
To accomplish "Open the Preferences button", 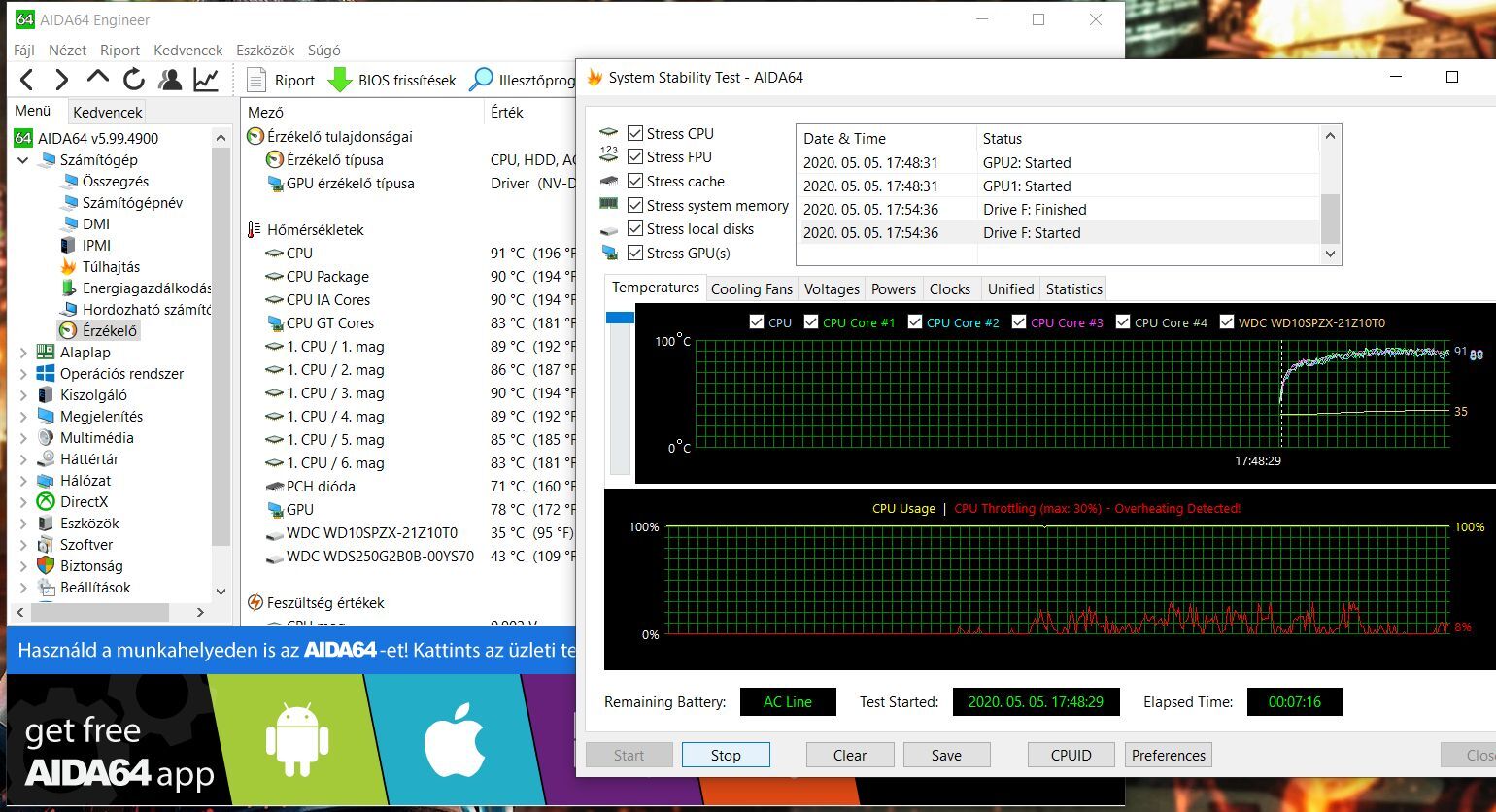I will [x=1169, y=755].
